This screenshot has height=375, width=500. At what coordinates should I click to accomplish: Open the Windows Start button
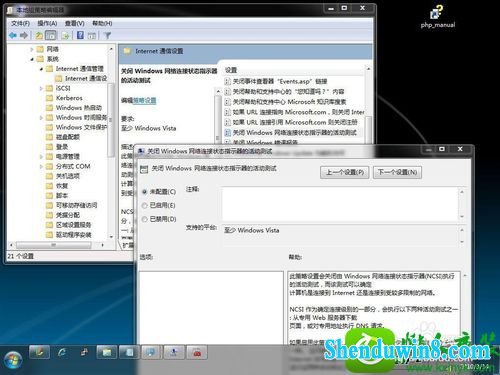tap(12, 360)
